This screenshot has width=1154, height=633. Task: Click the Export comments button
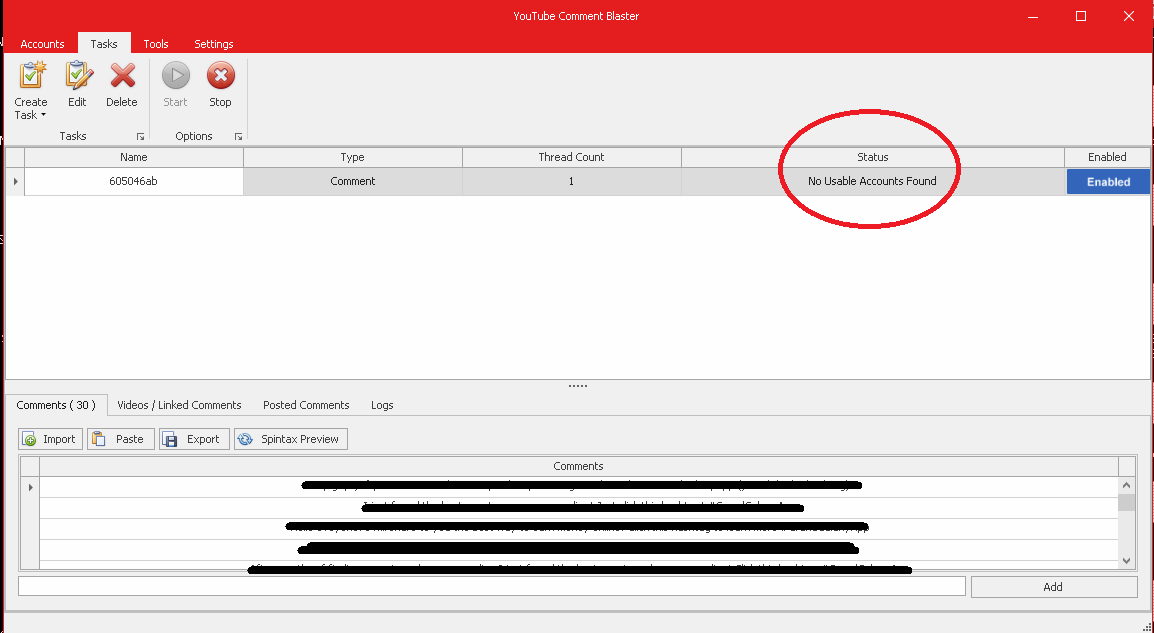point(194,439)
